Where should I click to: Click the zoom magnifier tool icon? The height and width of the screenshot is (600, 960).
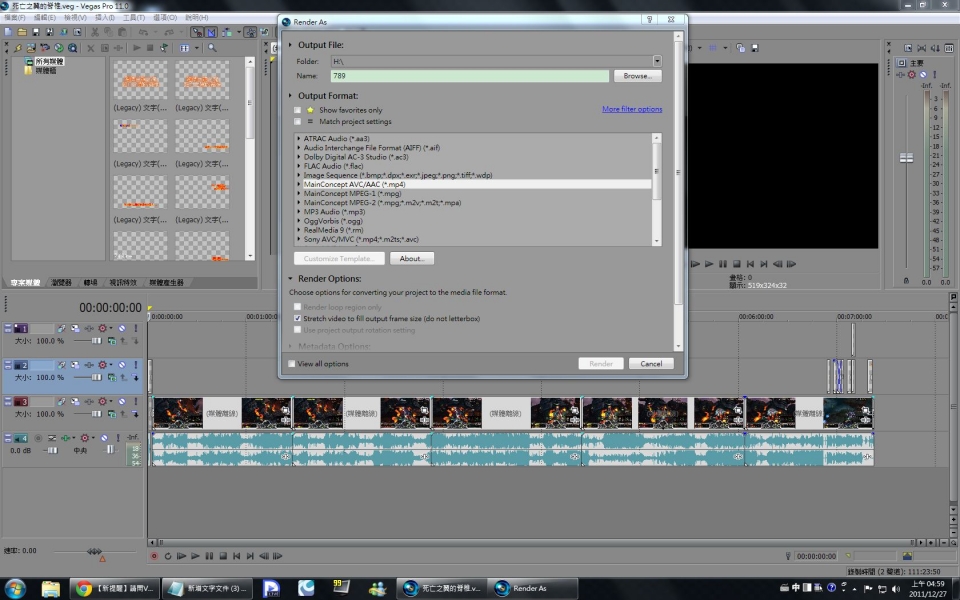[x=211, y=48]
